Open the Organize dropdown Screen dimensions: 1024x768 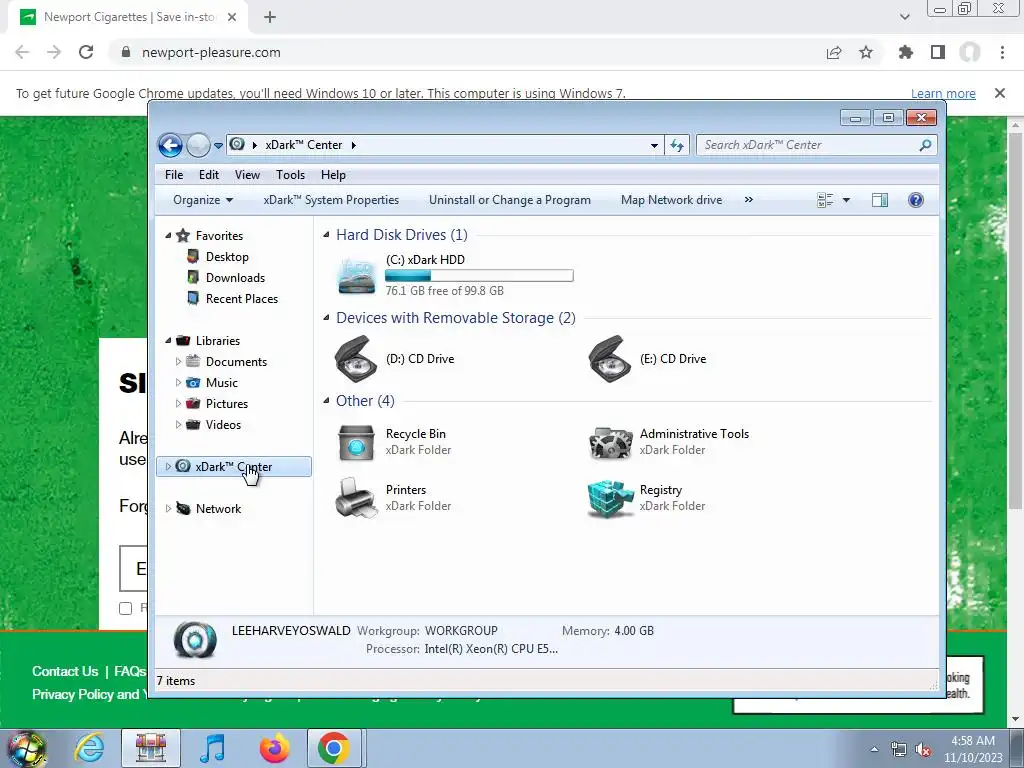(x=203, y=200)
